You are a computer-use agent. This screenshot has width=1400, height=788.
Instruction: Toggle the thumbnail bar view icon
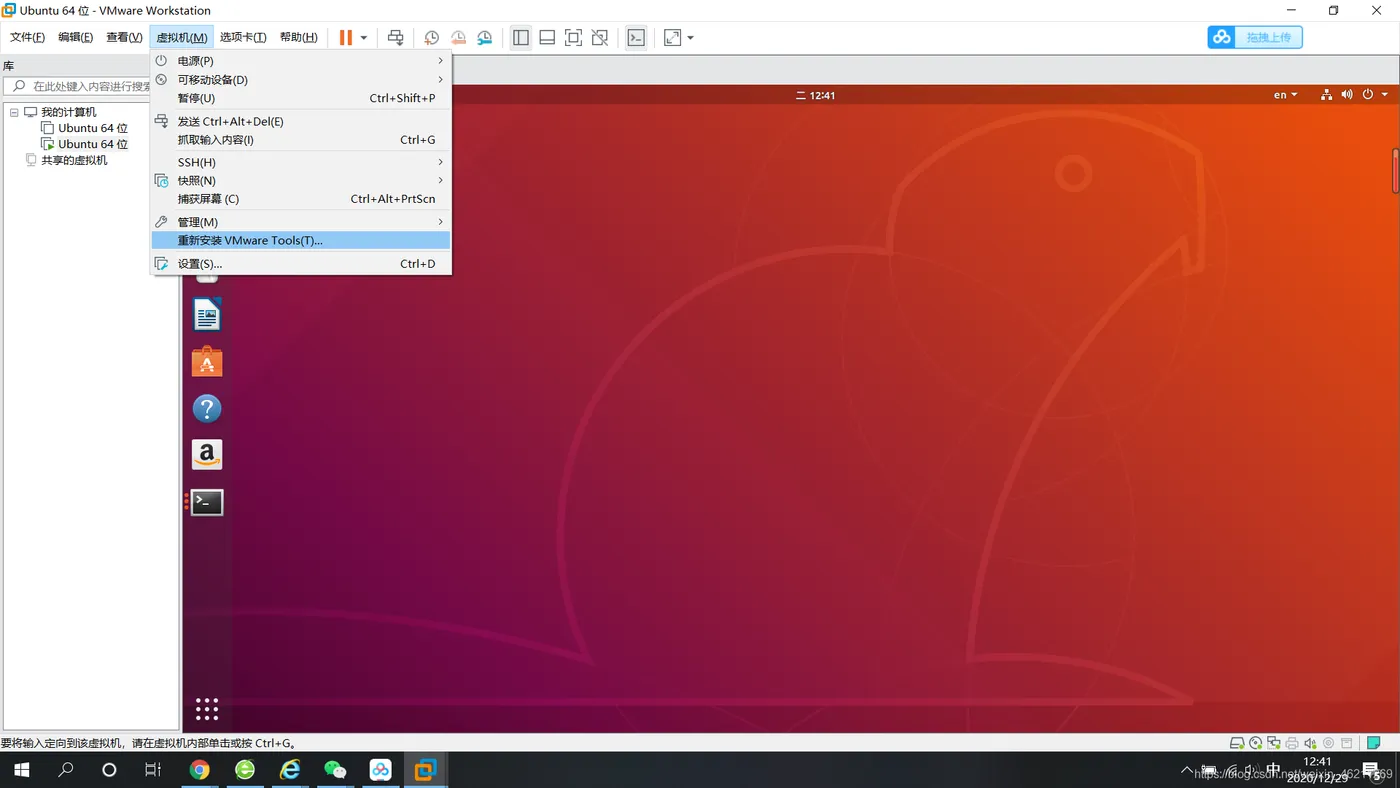pyautogui.click(x=547, y=37)
